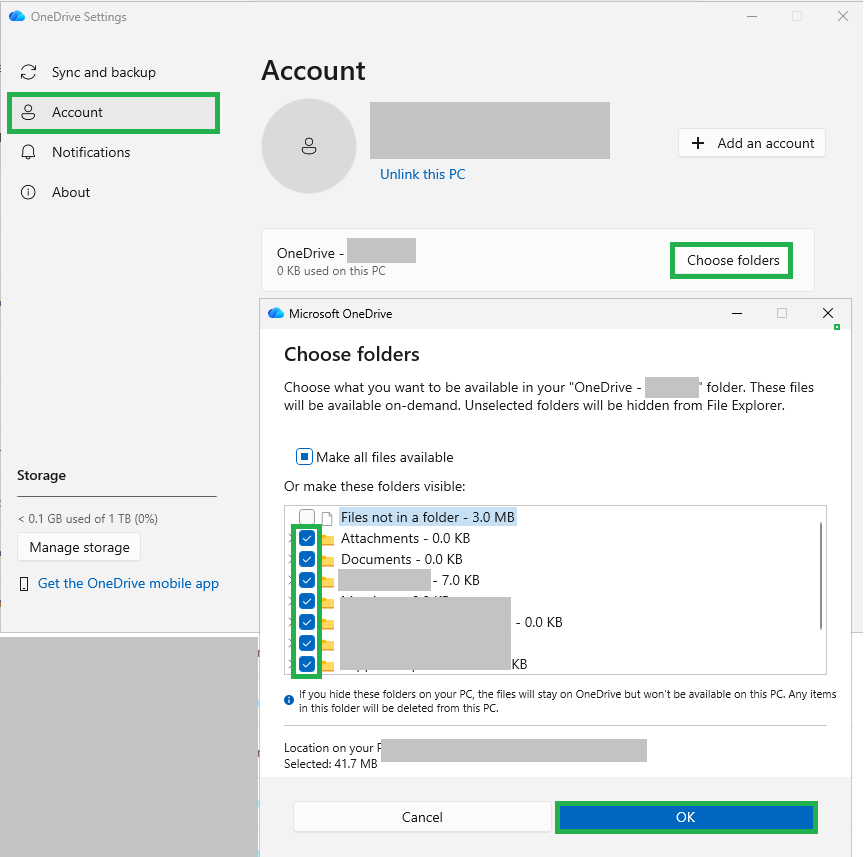Click the folder list vertical scrollbar
The image size is (864, 857).
tap(820, 575)
